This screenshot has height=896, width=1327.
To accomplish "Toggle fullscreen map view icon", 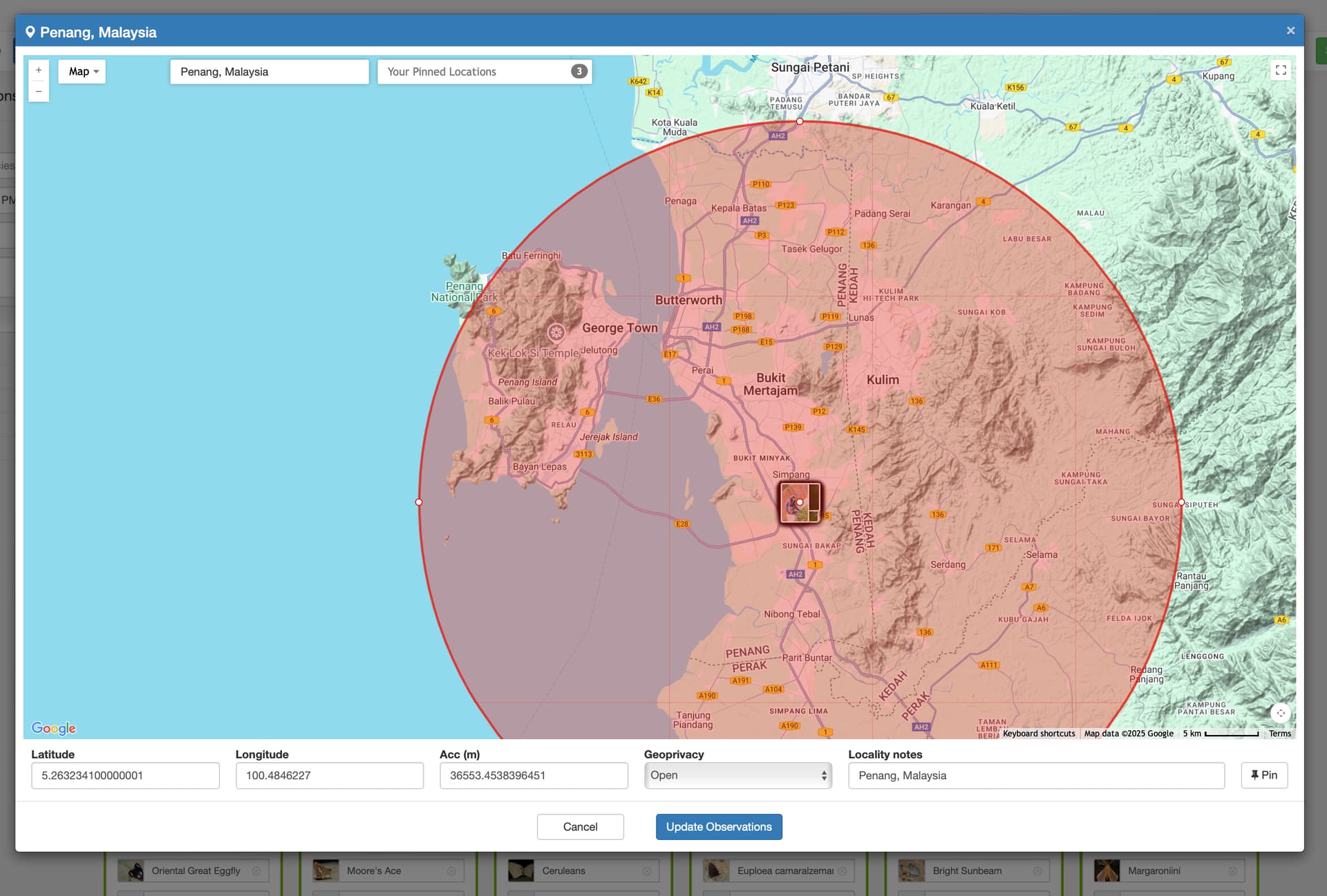I will pyautogui.click(x=1281, y=70).
